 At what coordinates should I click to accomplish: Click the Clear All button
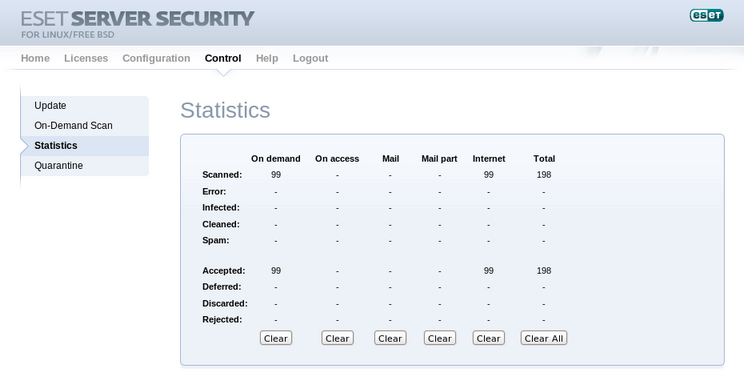544,338
